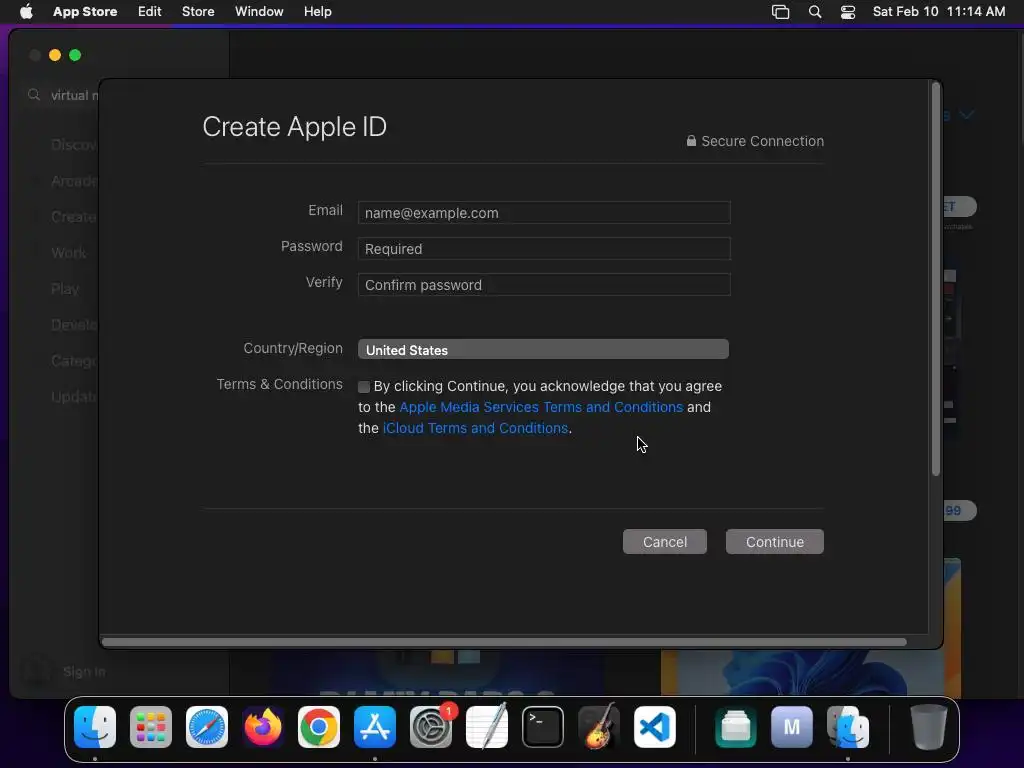Open the Help menu
This screenshot has height=768, width=1024.
pos(317,12)
